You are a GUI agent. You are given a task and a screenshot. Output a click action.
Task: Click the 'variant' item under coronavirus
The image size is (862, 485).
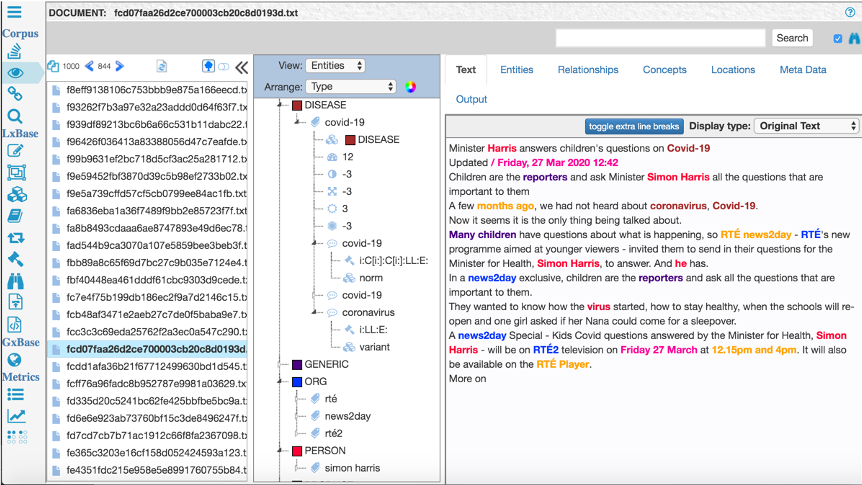[x=374, y=347]
